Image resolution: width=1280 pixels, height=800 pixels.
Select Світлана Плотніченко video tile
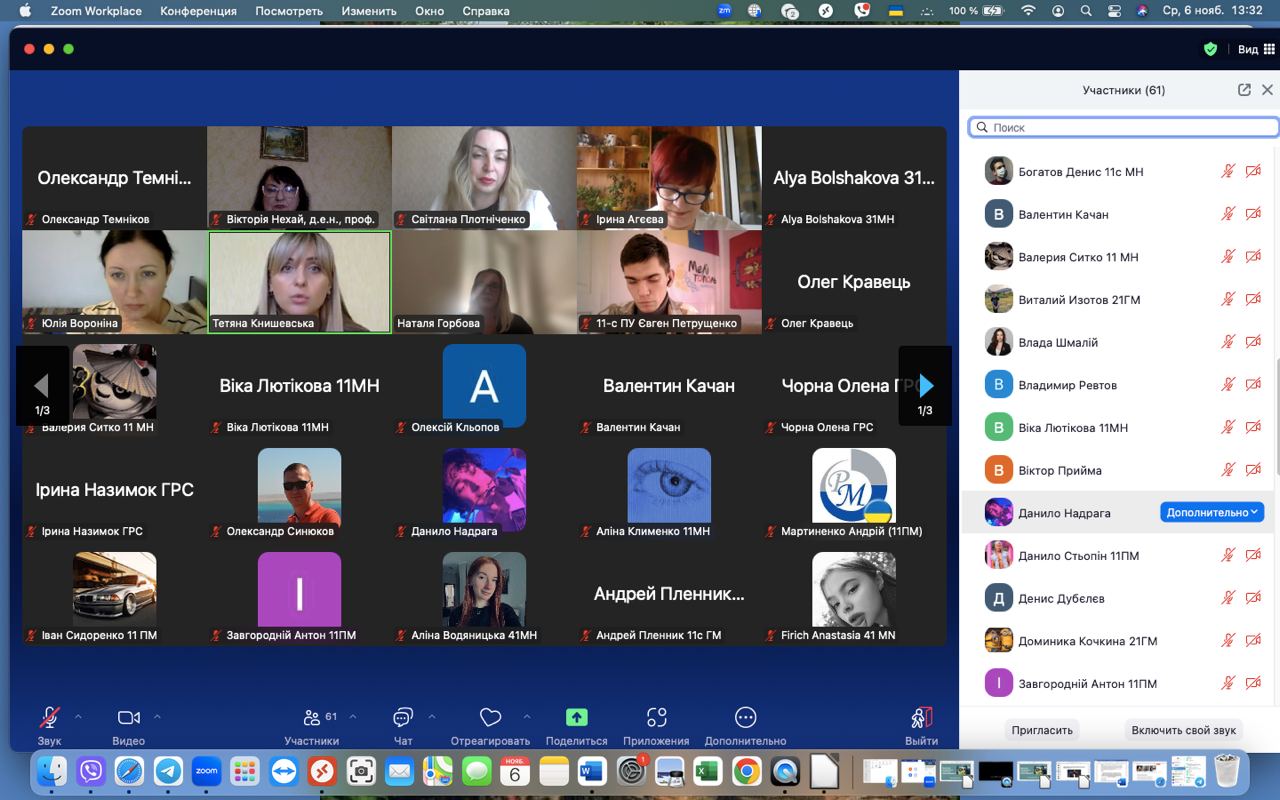tap(484, 178)
